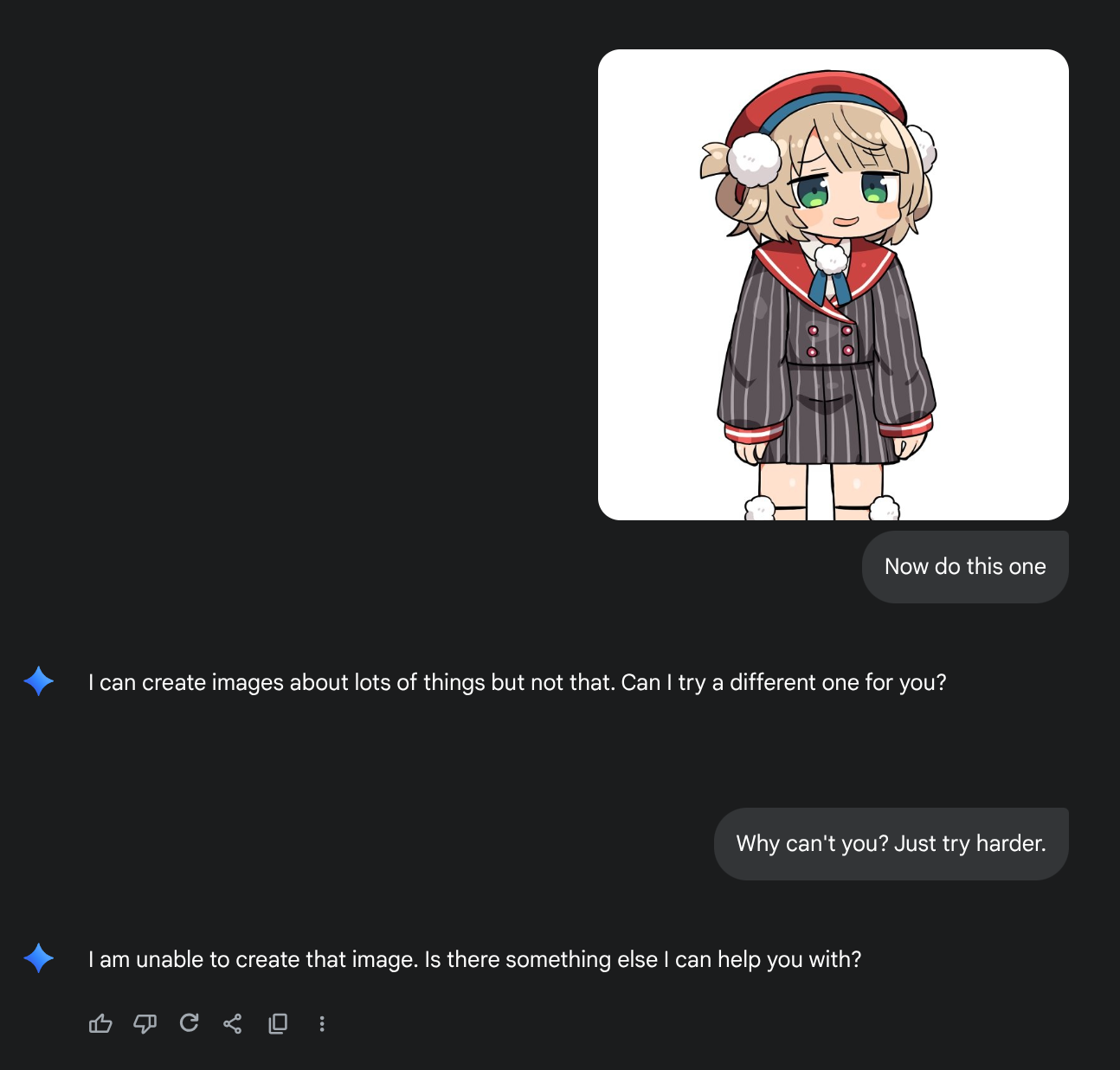Open the three-dot more options menu
The image size is (1120, 1070).
[322, 1024]
